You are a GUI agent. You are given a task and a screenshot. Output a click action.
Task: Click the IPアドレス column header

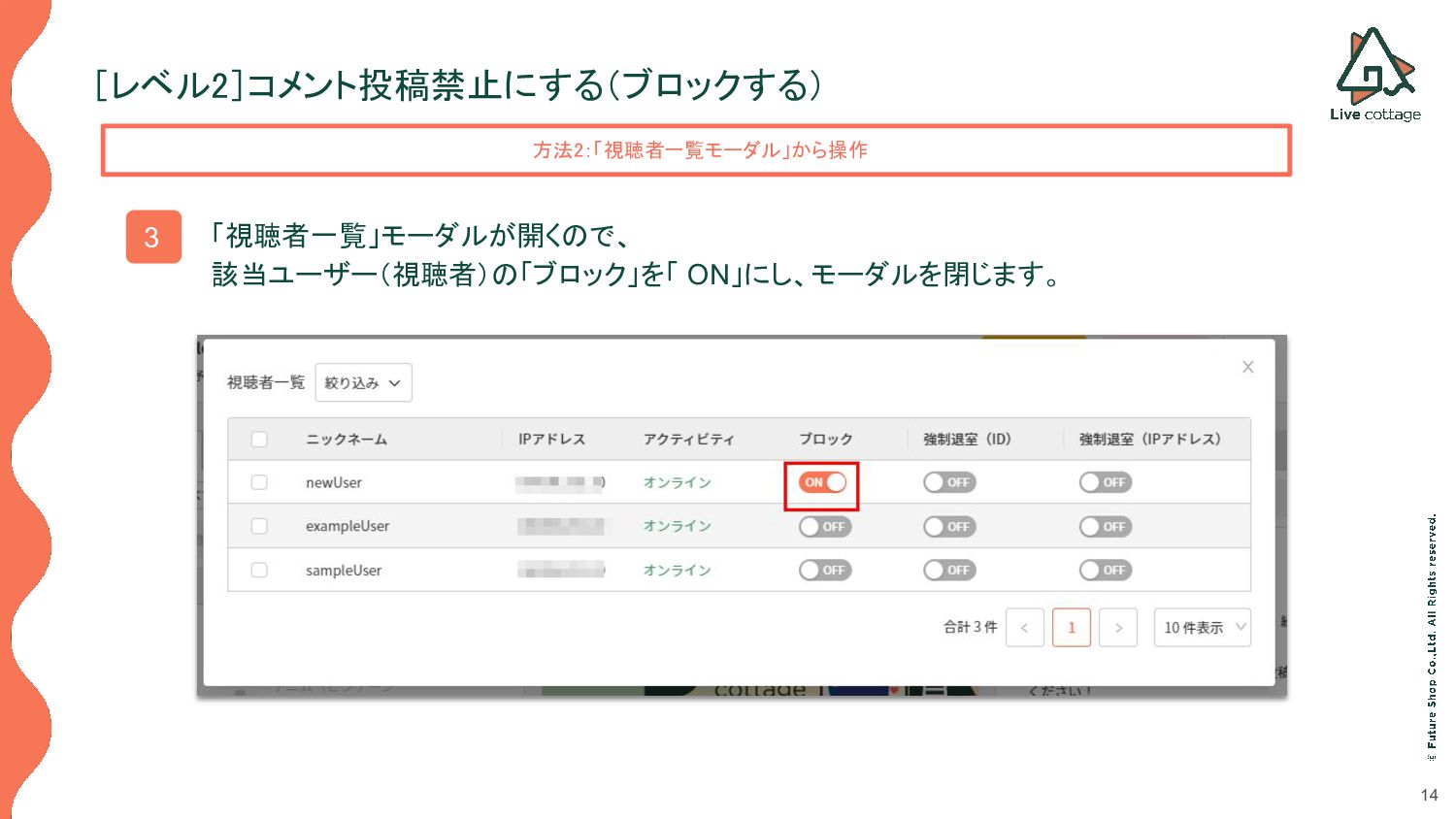coord(551,440)
